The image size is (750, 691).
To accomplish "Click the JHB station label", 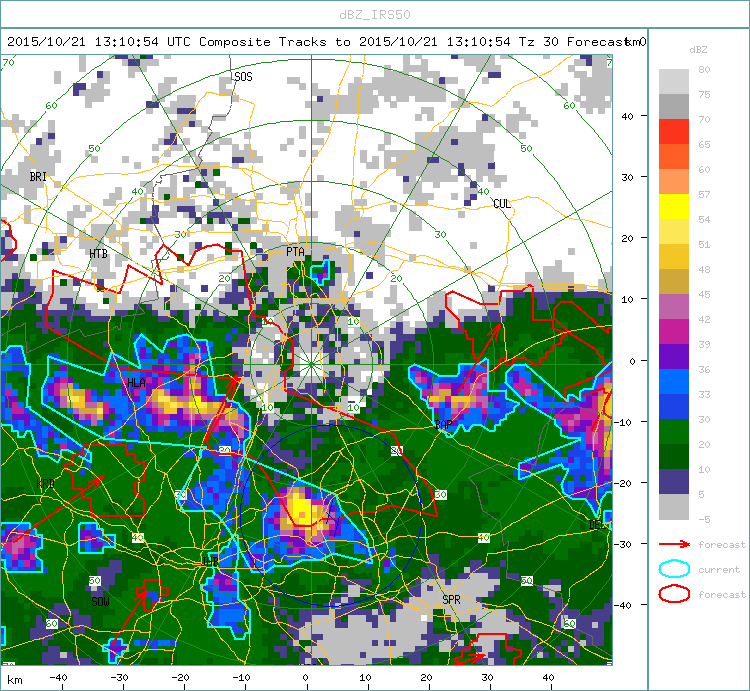I will pyautogui.click(x=210, y=561).
